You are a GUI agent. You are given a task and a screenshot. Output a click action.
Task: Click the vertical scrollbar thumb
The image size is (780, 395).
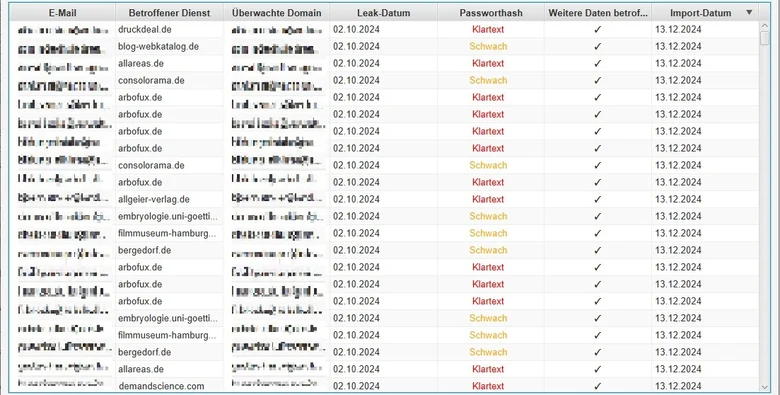pyautogui.click(x=765, y=38)
